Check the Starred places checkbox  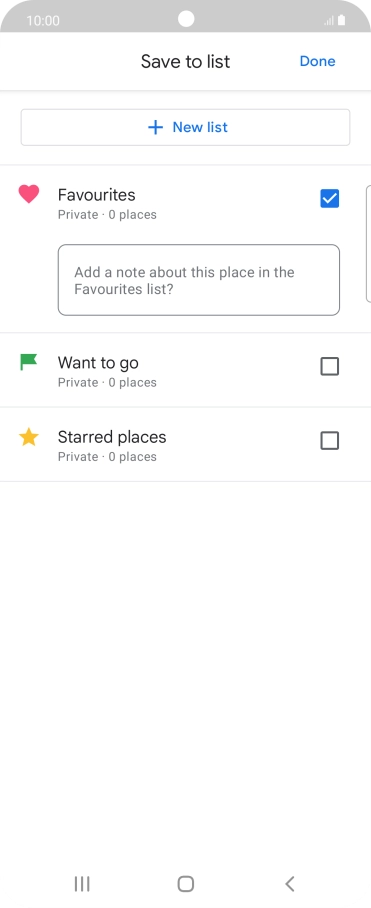(329, 441)
